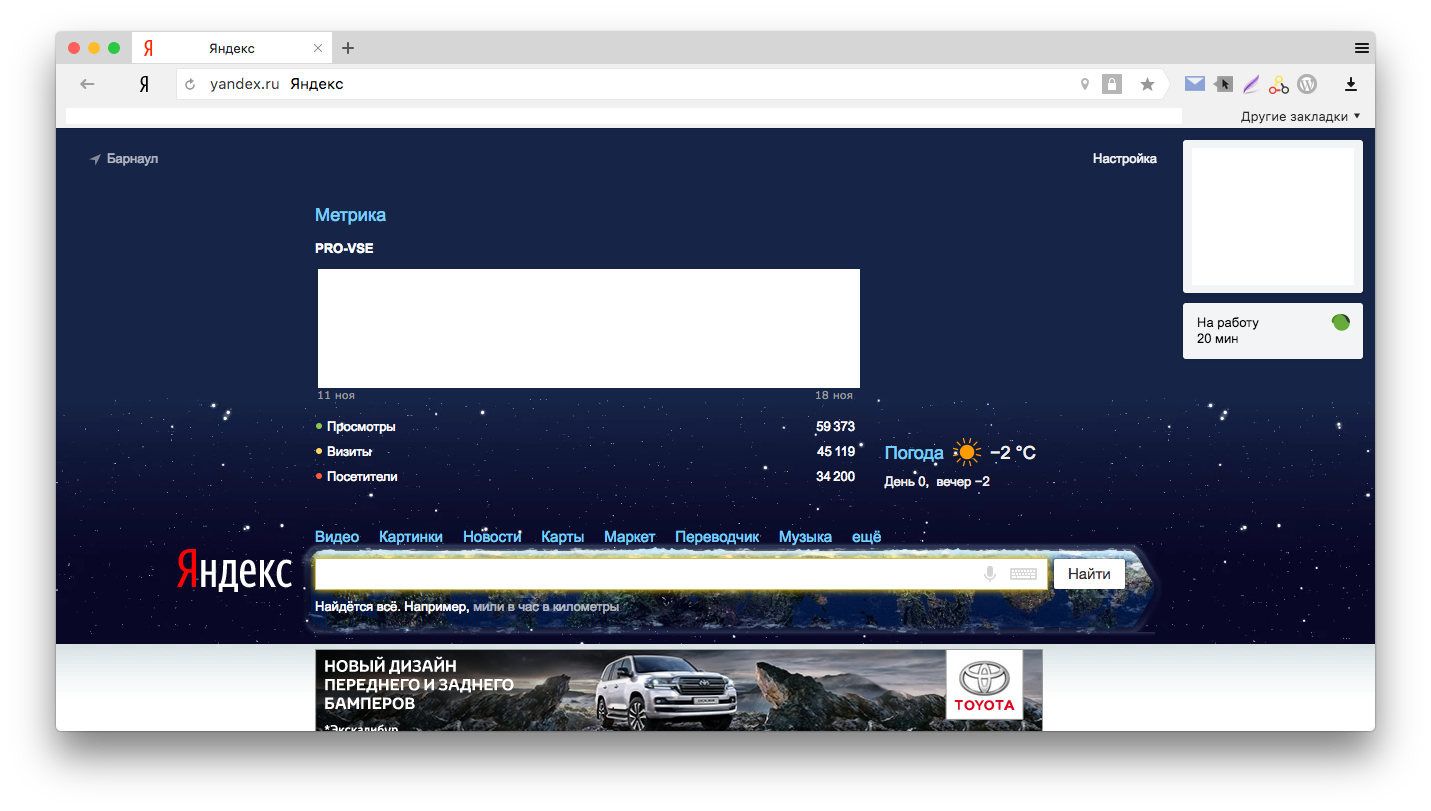
Task: Open the Настройка settings link
Action: [x=1125, y=158]
